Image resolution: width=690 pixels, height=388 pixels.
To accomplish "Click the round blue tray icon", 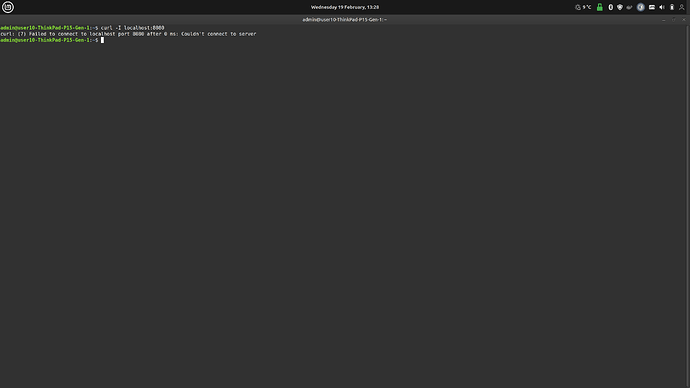I will 641,7.
